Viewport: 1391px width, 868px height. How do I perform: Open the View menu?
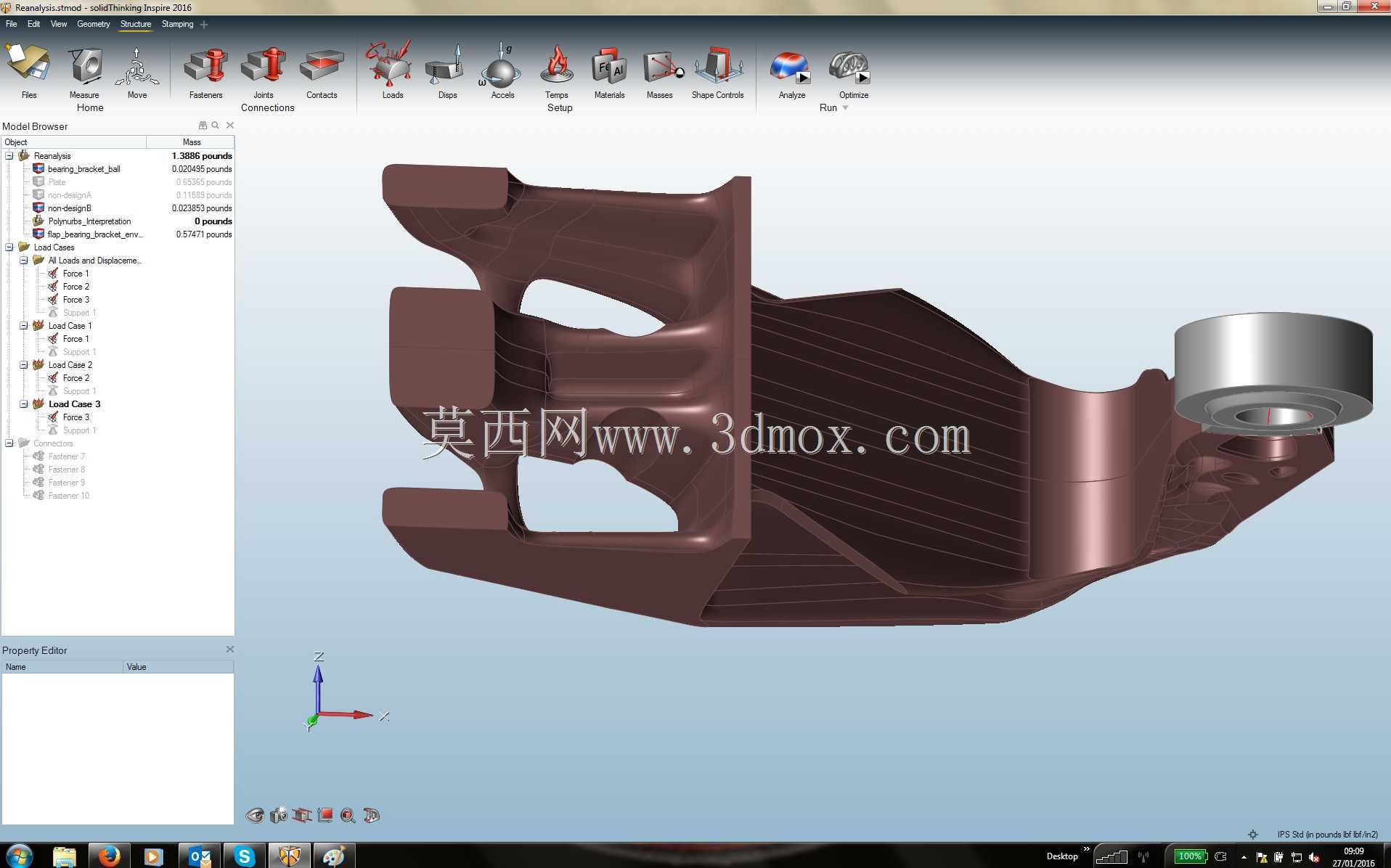pyautogui.click(x=59, y=24)
